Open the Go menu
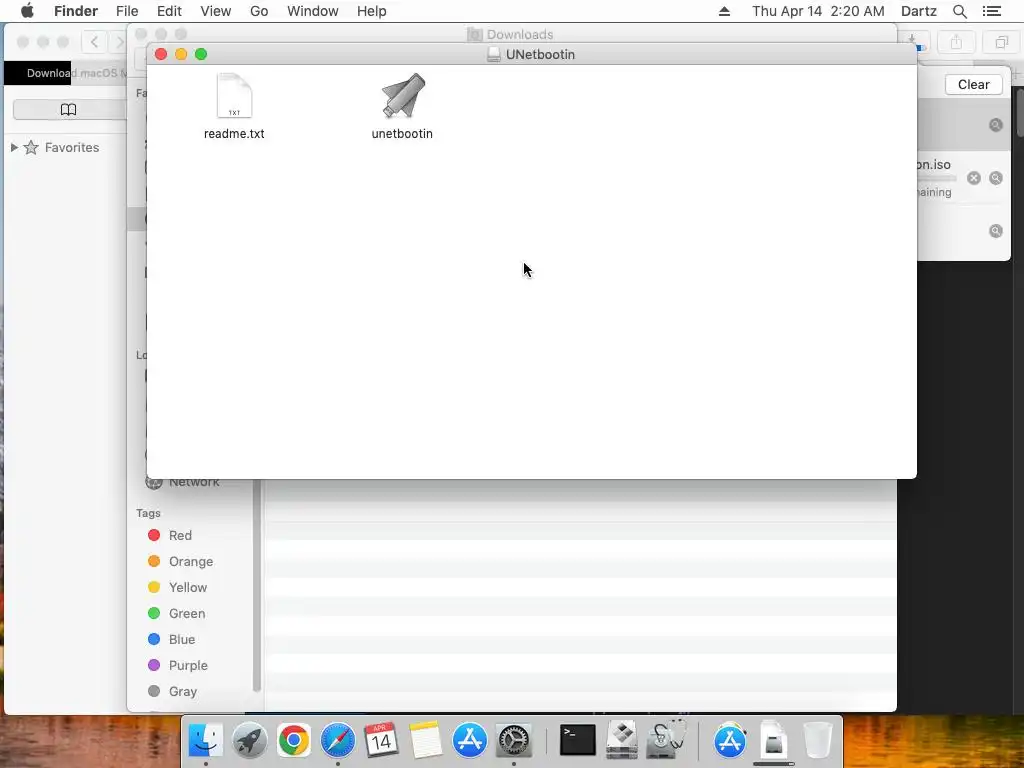This screenshot has width=1024, height=768. pyautogui.click(x=259, y=11)
